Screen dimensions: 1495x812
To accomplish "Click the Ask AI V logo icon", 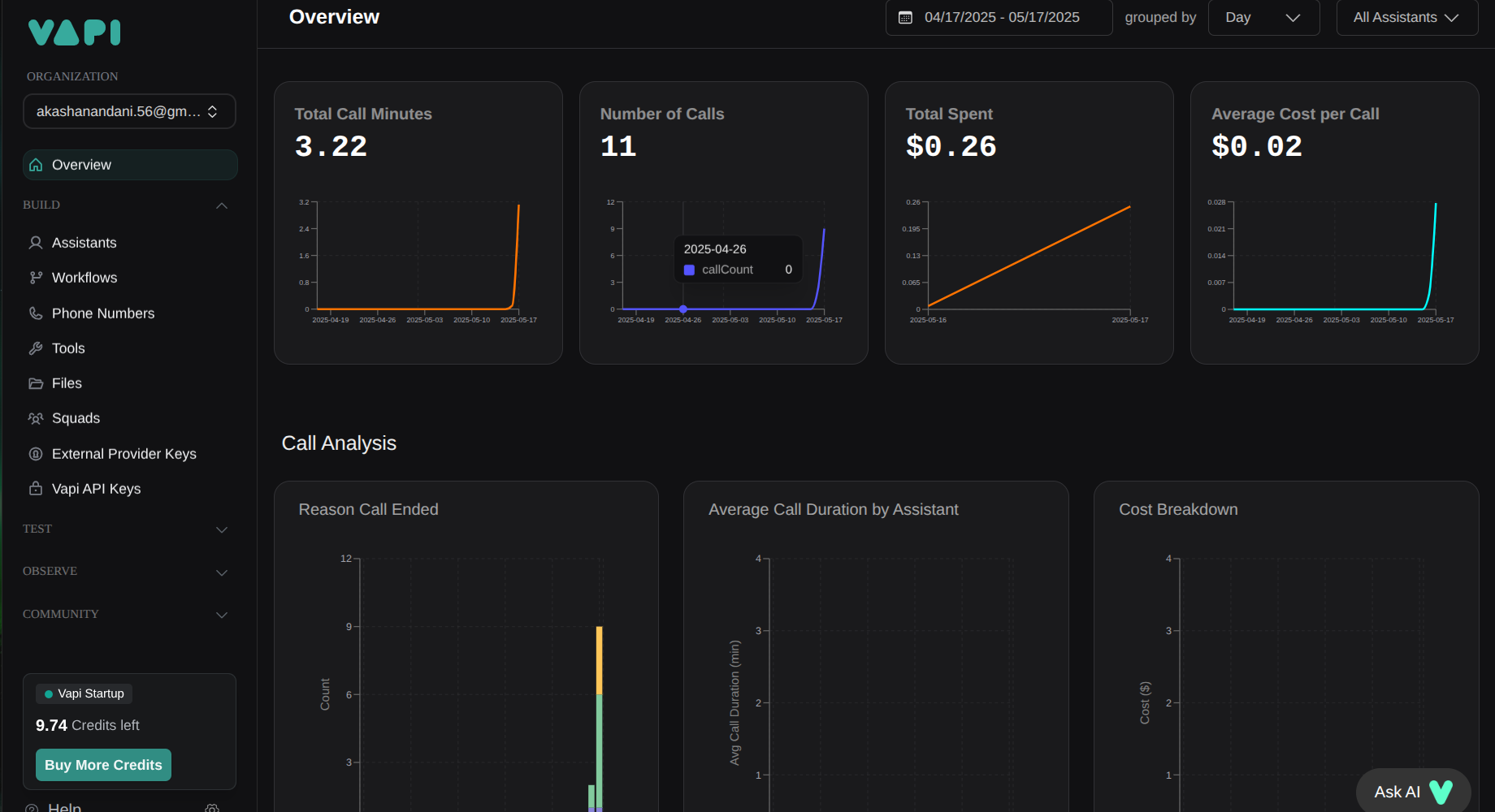I will tap(1441, 792).
